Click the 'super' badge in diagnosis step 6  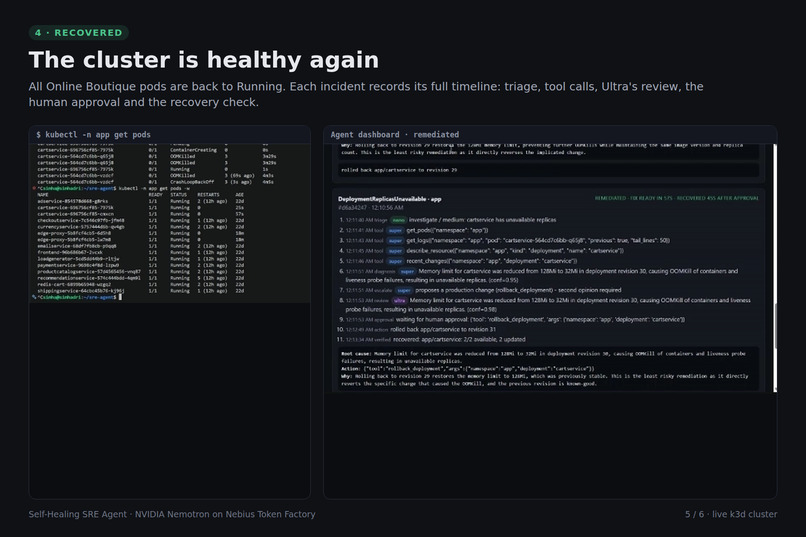click(x=407, y=271)
